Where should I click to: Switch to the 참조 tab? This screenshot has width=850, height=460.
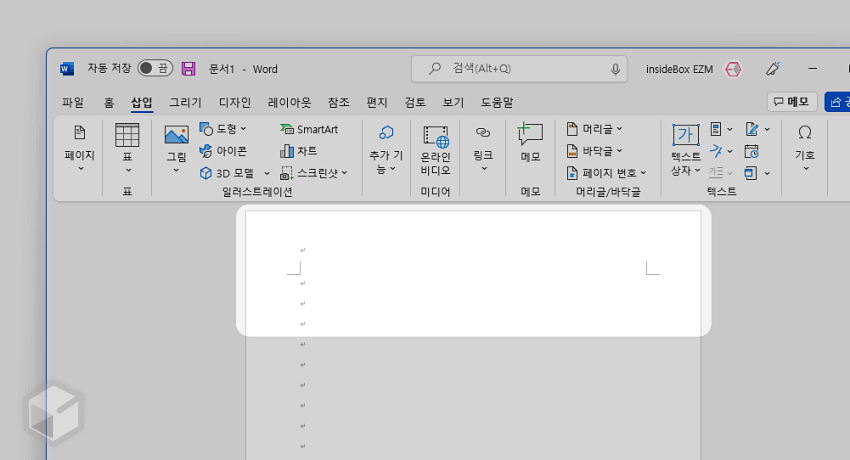pyautogui.click(x=338, y=102)
